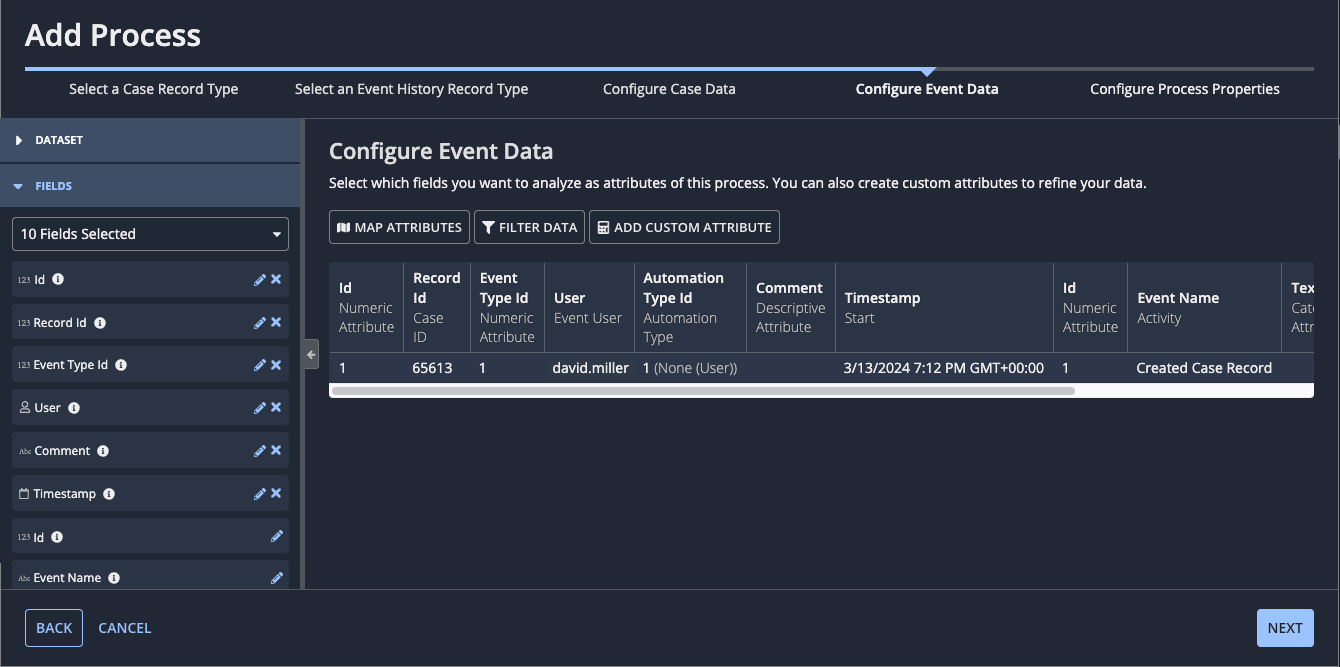Click ADD CUSTOM ATTRIBUTE button
This screenshot has height=667, width=1340.
(684, 227)
